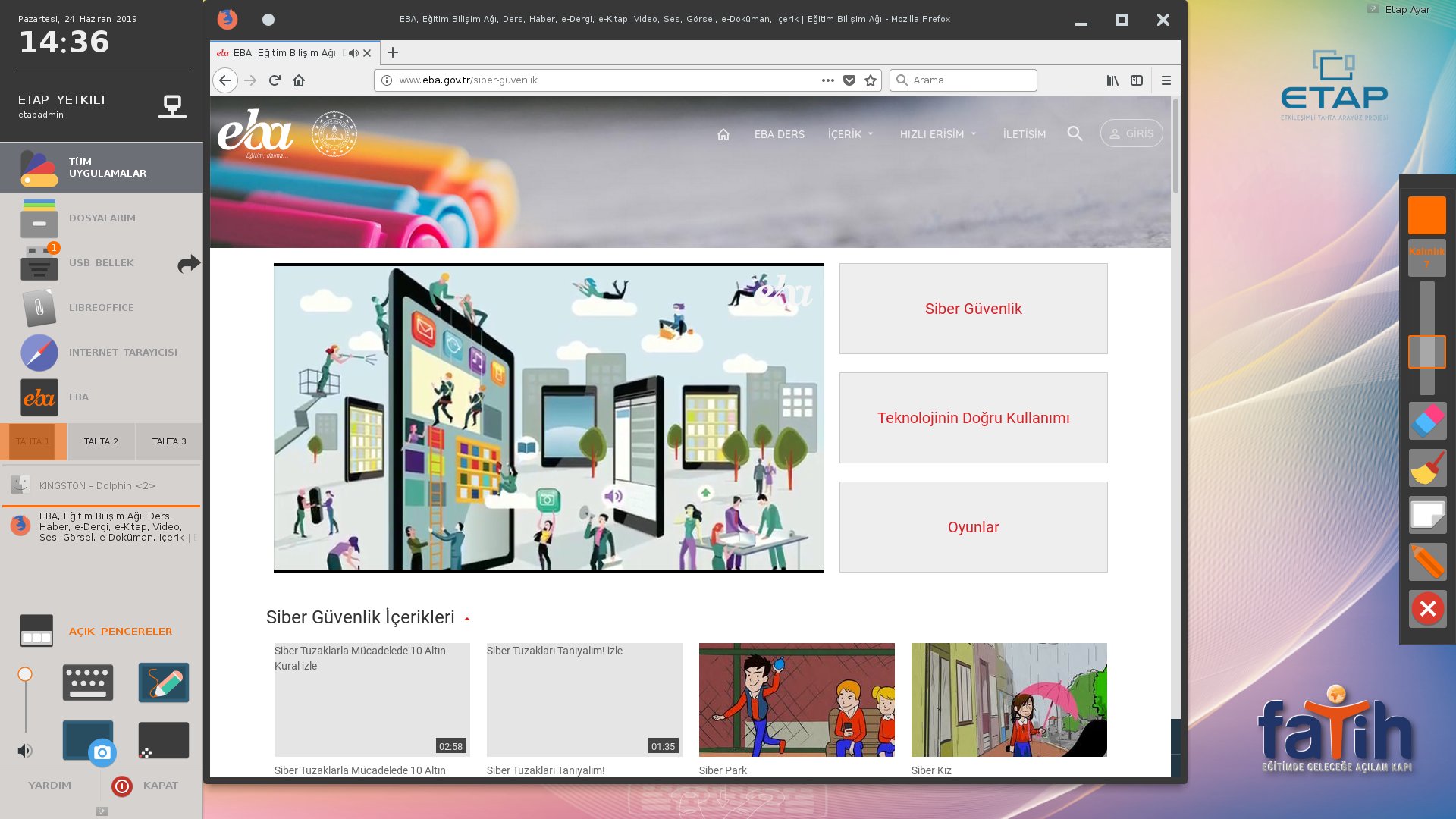Toggle Firefox sidebar view button
The image size is (1456, 819).
1136,80
